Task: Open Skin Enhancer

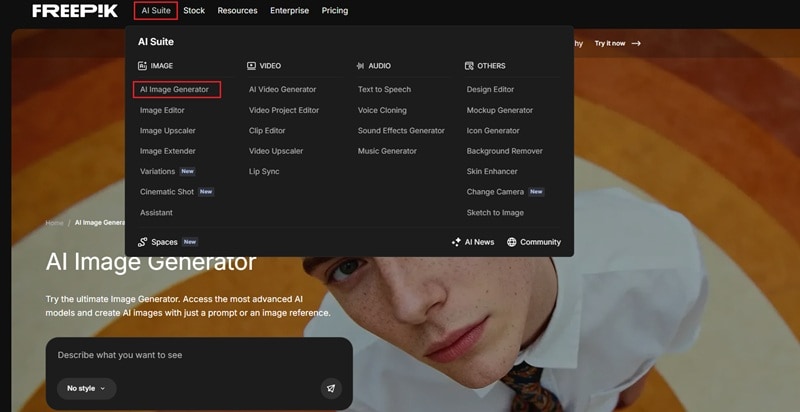Action: (492, 171)
